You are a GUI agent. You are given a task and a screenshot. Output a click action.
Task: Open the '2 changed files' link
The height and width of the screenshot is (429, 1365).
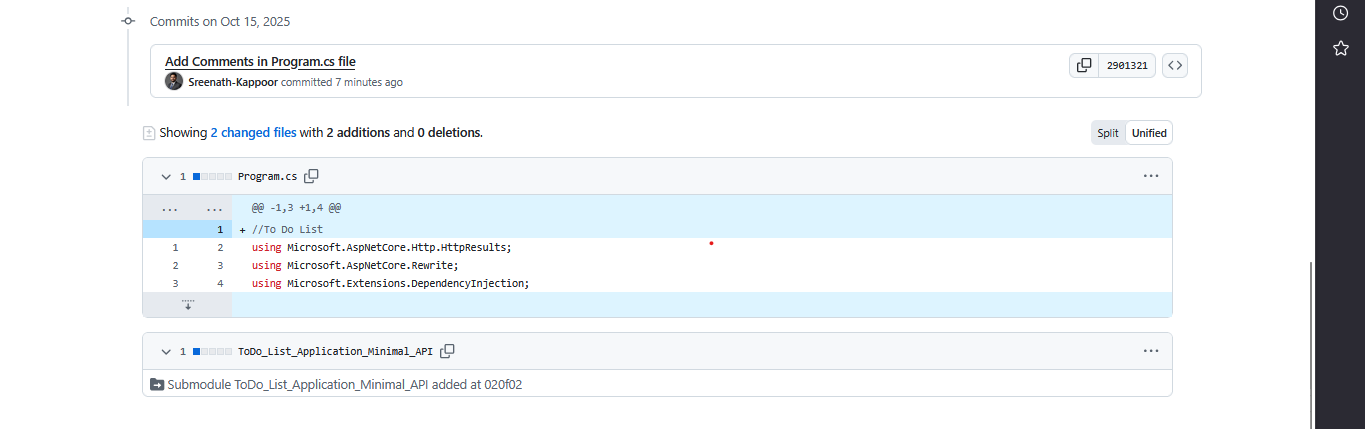click(x=253, y=132)
